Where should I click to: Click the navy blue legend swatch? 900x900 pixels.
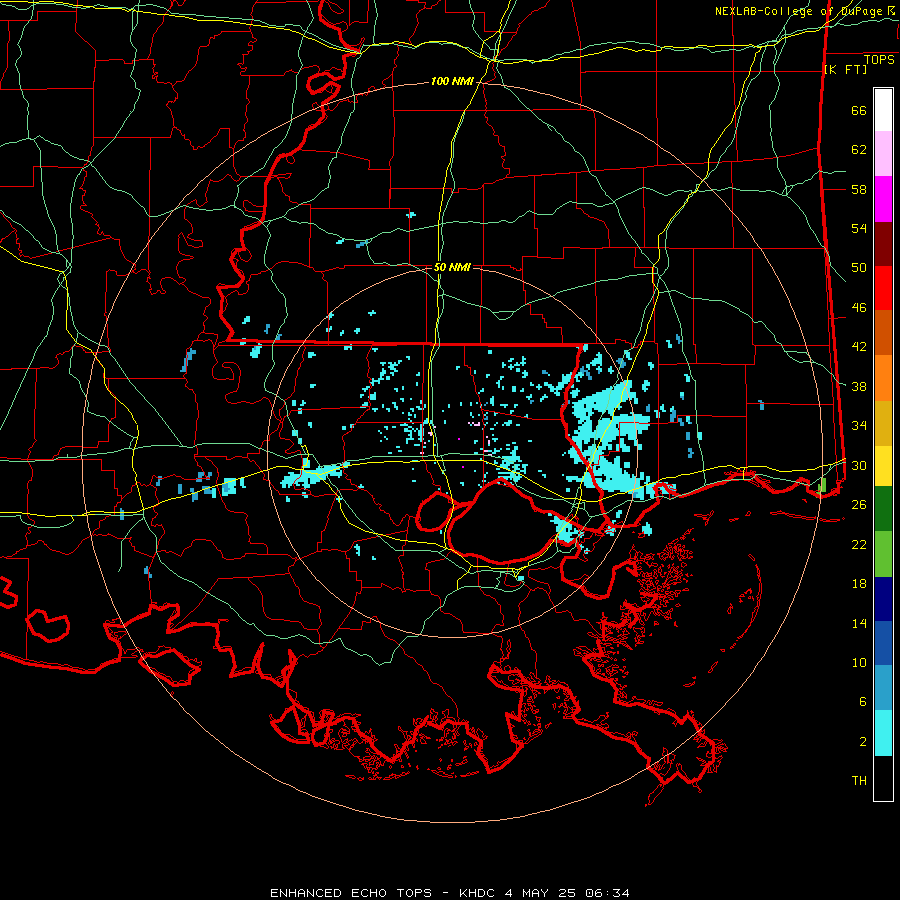883,599
